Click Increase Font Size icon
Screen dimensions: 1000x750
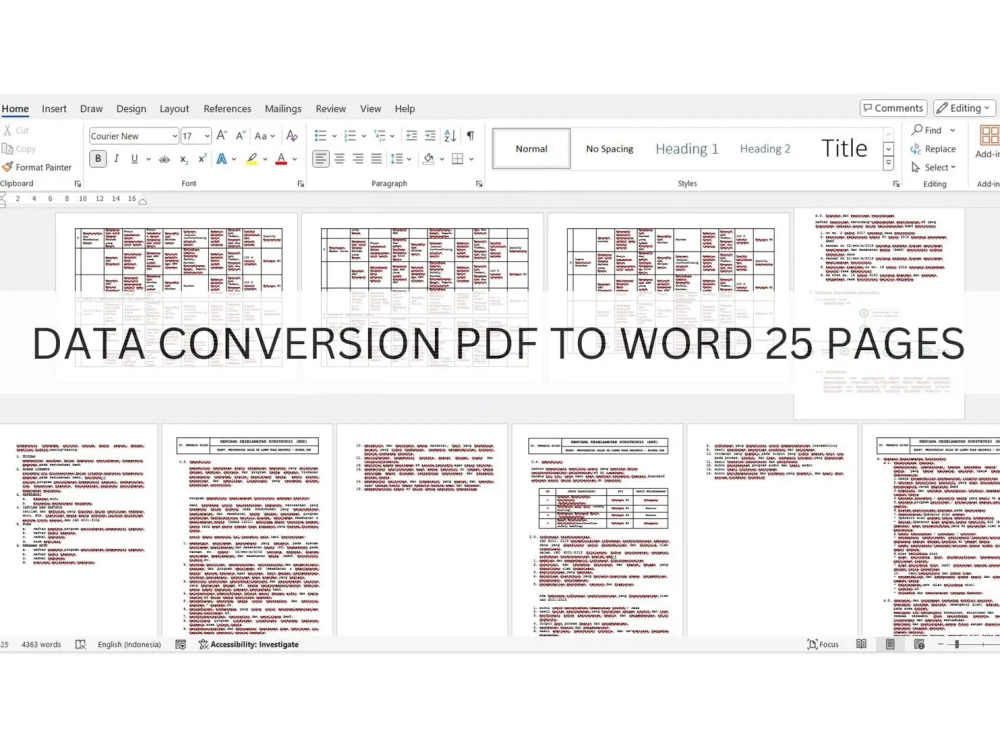tap(221, 135)
